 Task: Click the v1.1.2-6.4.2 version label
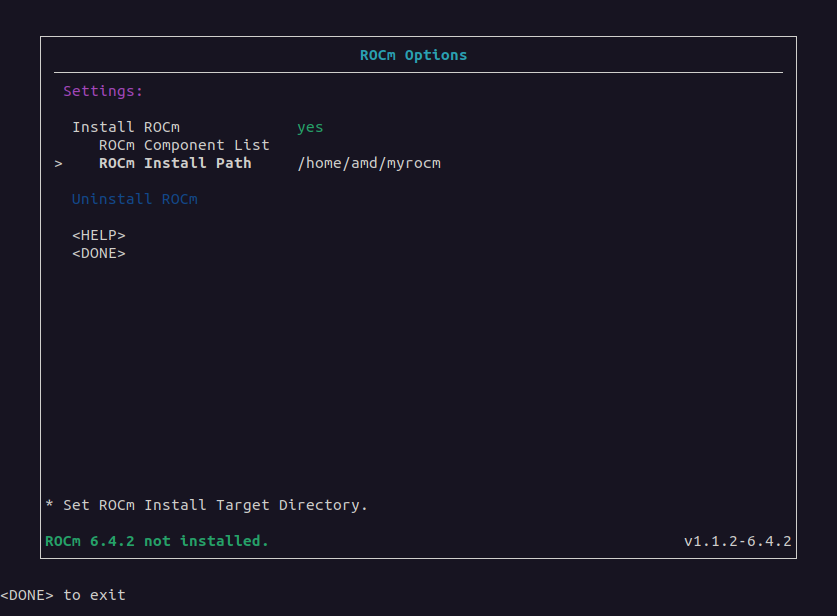[738, 541]
